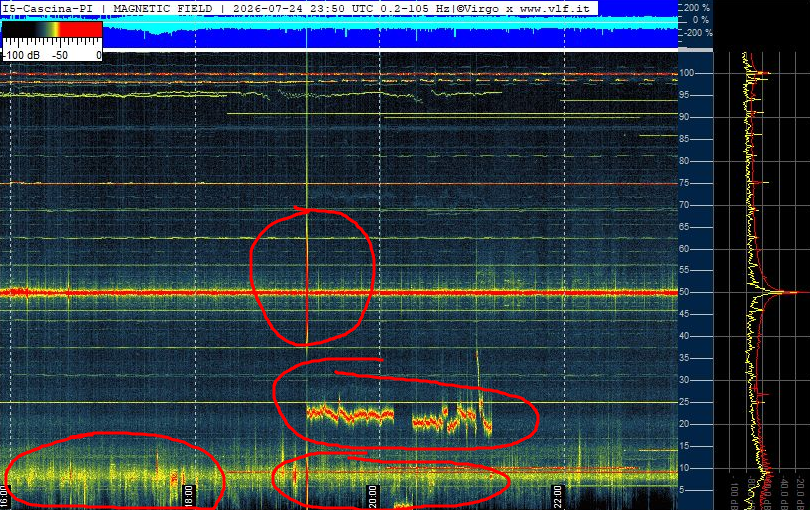This screenshot has height=510, width=810.
Task: Click the red section of dB color scale
Action: pos(81,29)
